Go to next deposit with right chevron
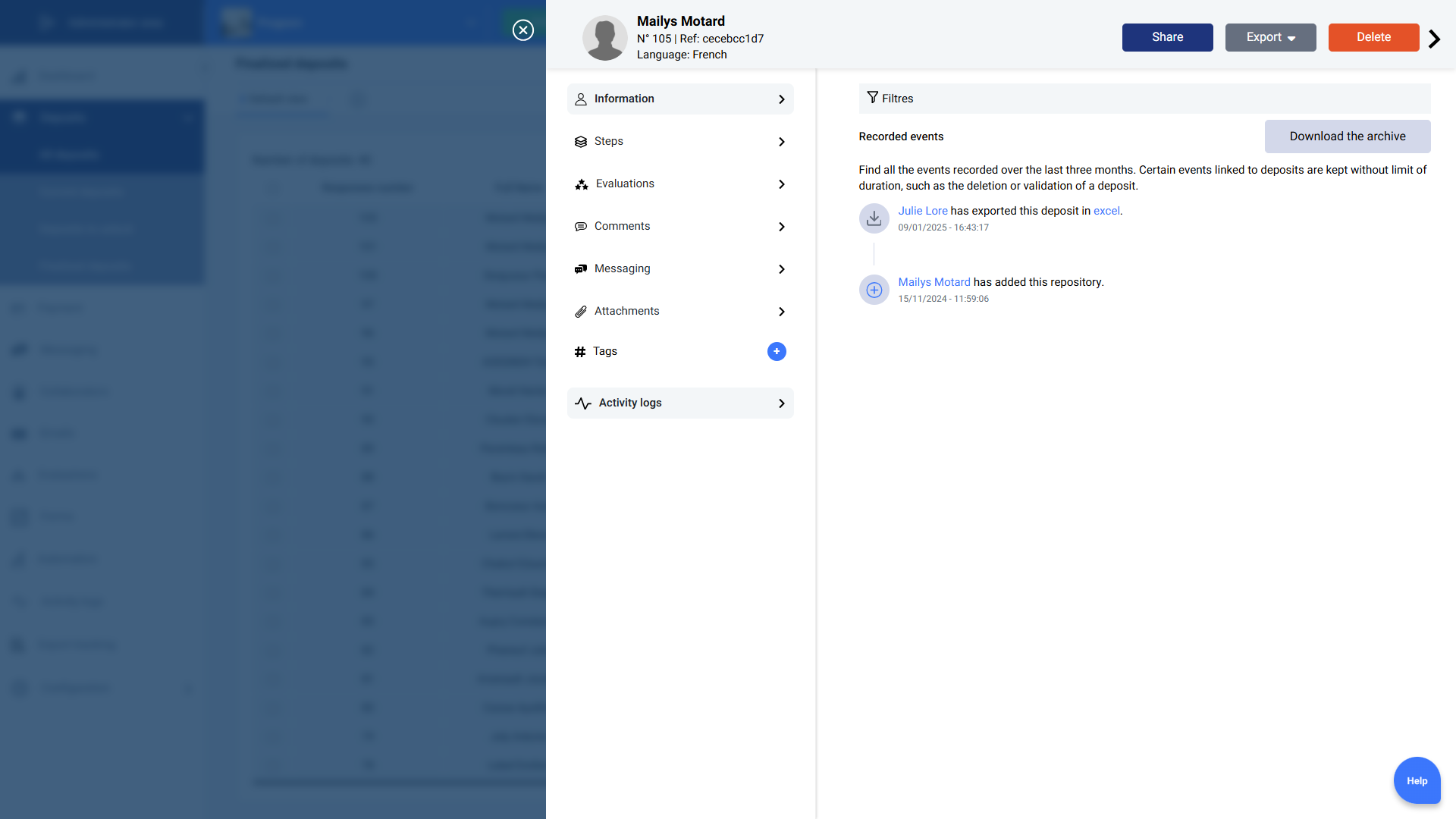Viewport: 1456px width, 819px height. click(1434, 39)
